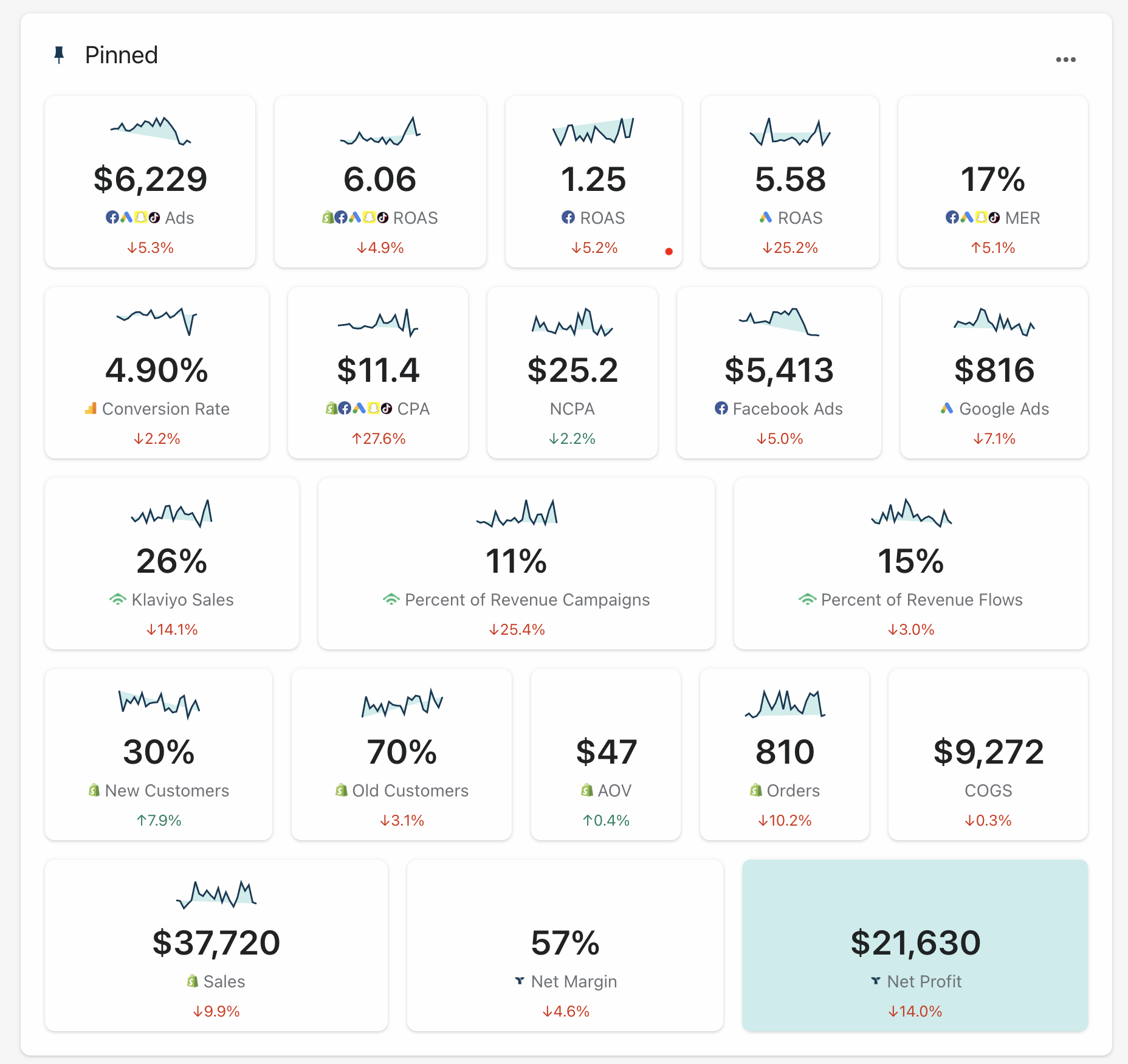Click the TikTok icon on the $6,229 Ads card
Screen dimensions: 1128x1064
154,218
